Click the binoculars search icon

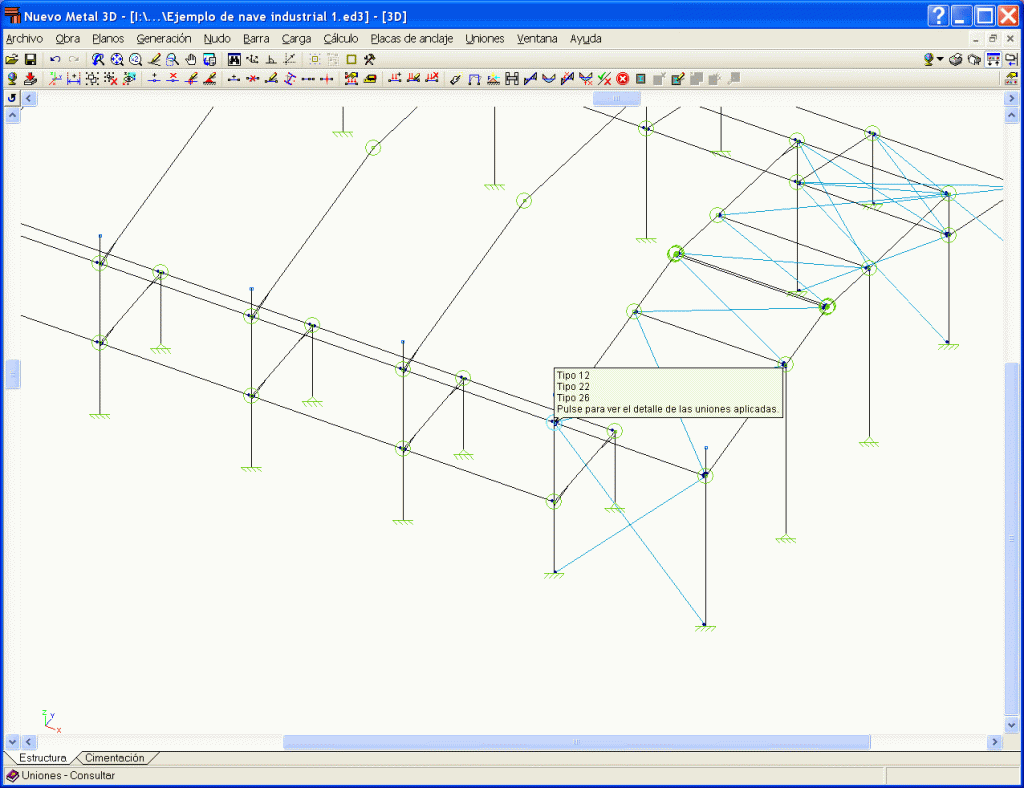(234, 60)
